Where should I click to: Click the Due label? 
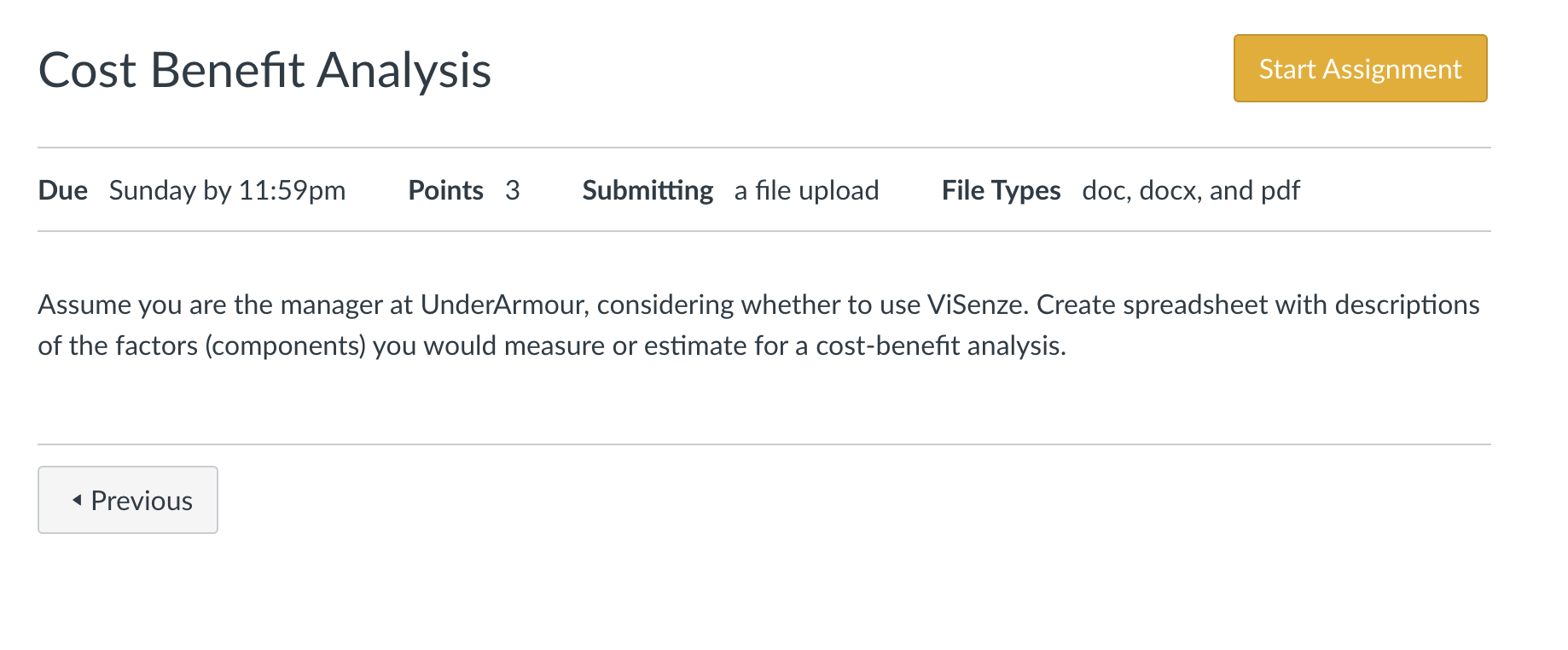click(63, 190)
